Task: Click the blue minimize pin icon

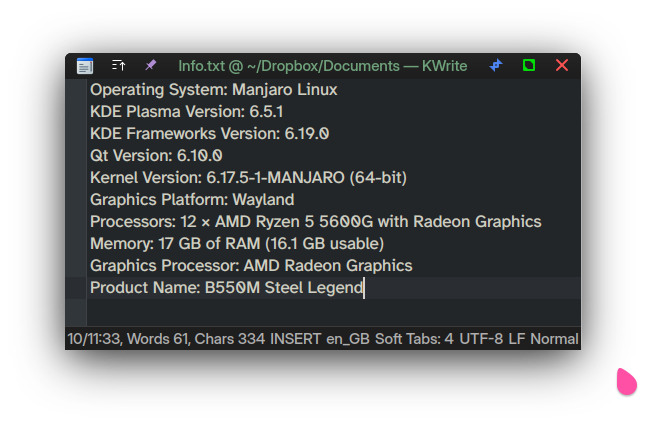Action: tap(496, 65)
